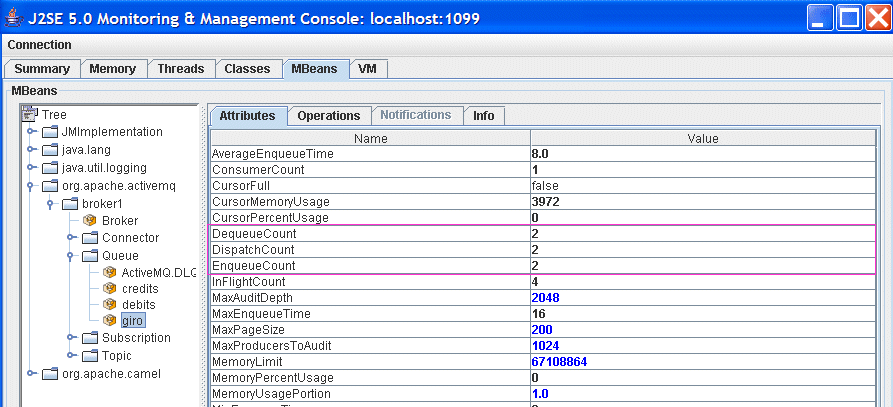893x407 pixels.
Task: Collapse the Queue folder node
Action: [71, 255]
